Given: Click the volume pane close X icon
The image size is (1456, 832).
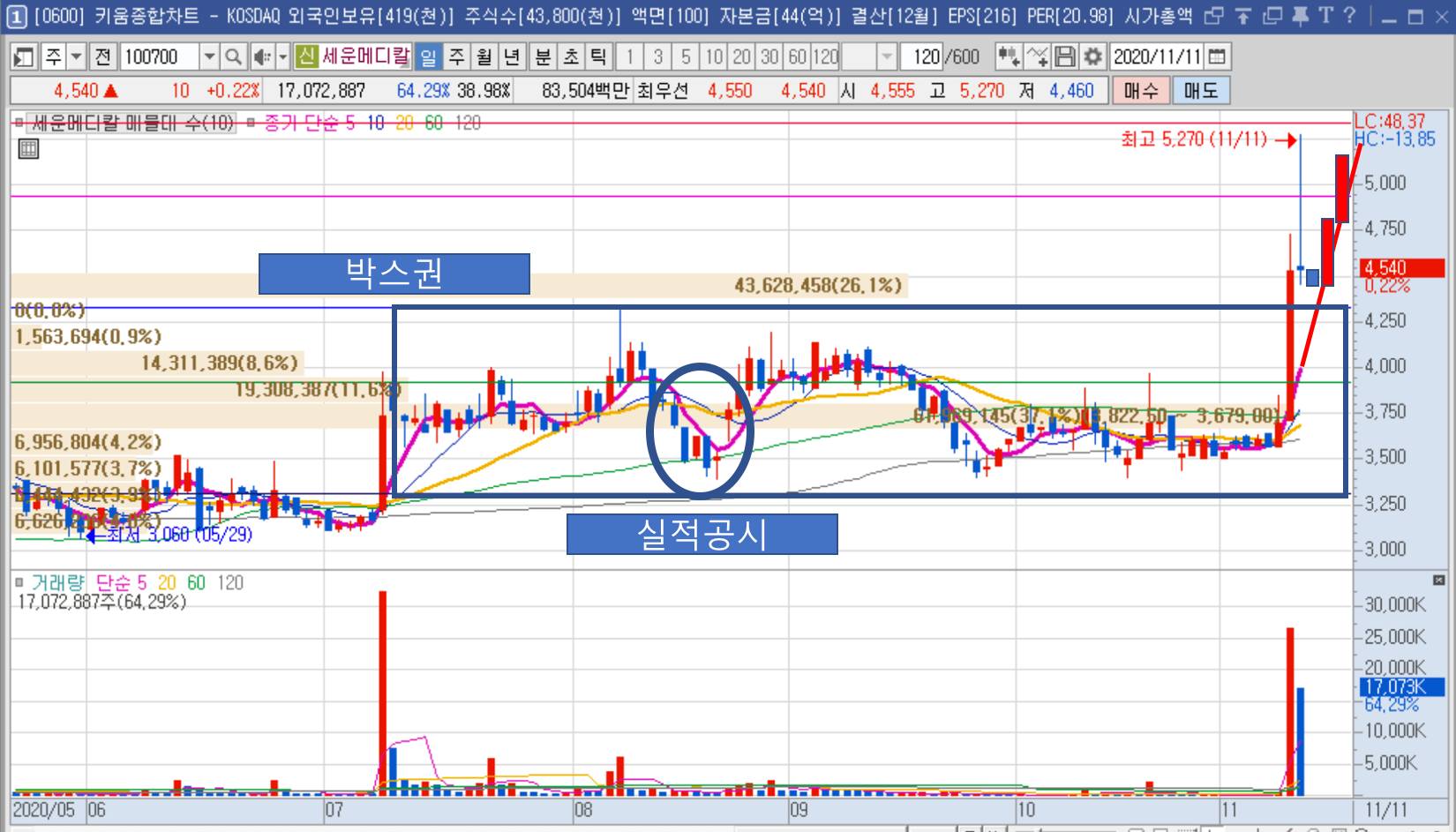Looking at the screenshot, I should (1438, 581).
